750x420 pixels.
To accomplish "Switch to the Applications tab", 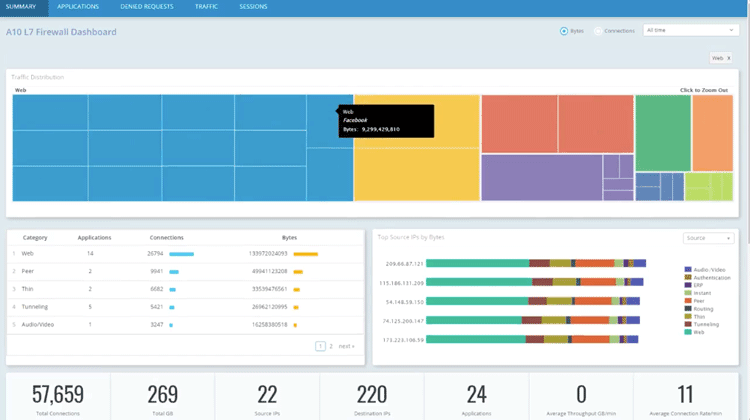I will tap(78, 7).
